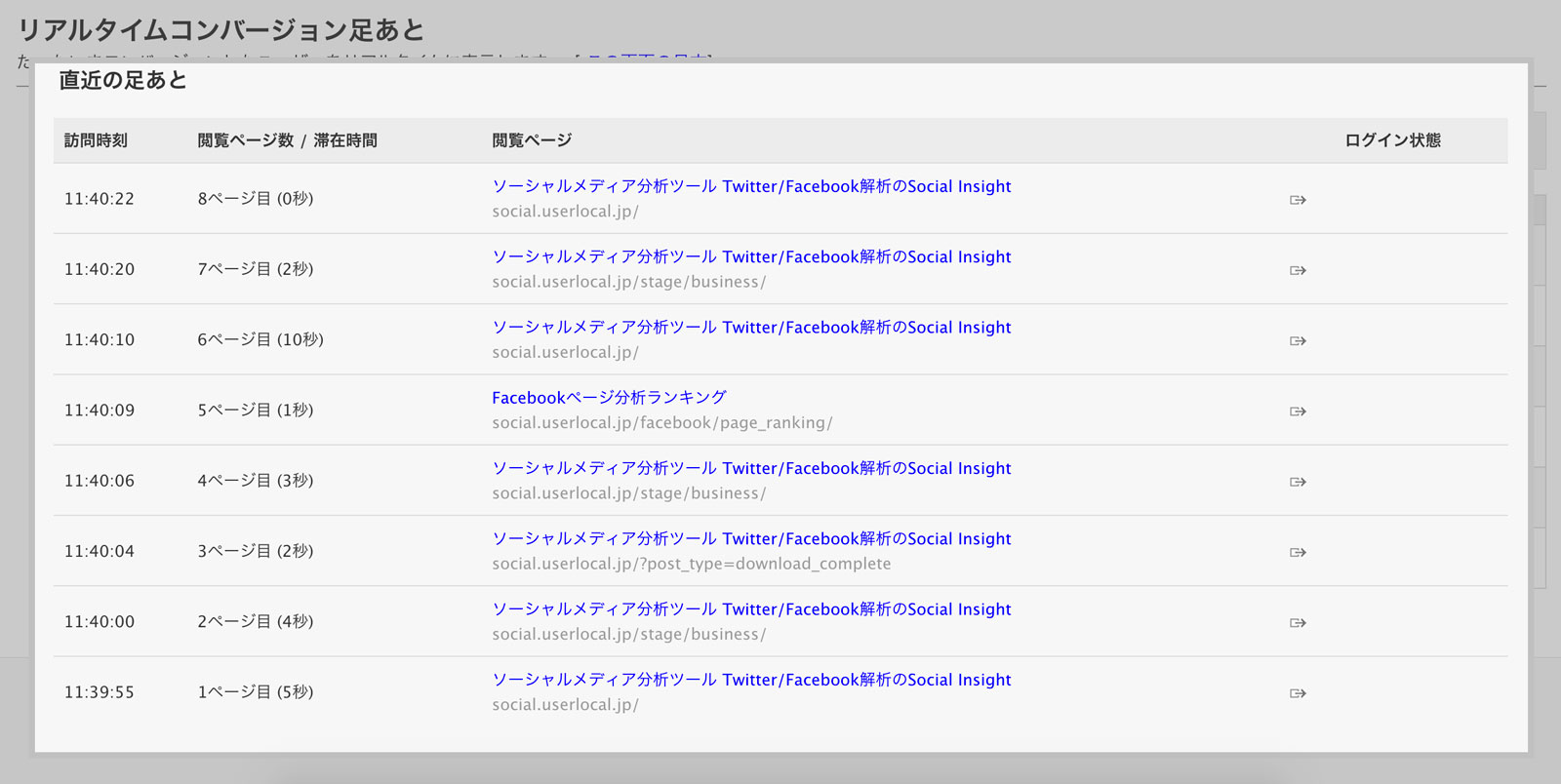Click the リアルタイムコンバージョン足あと page title

pos(221,30)
